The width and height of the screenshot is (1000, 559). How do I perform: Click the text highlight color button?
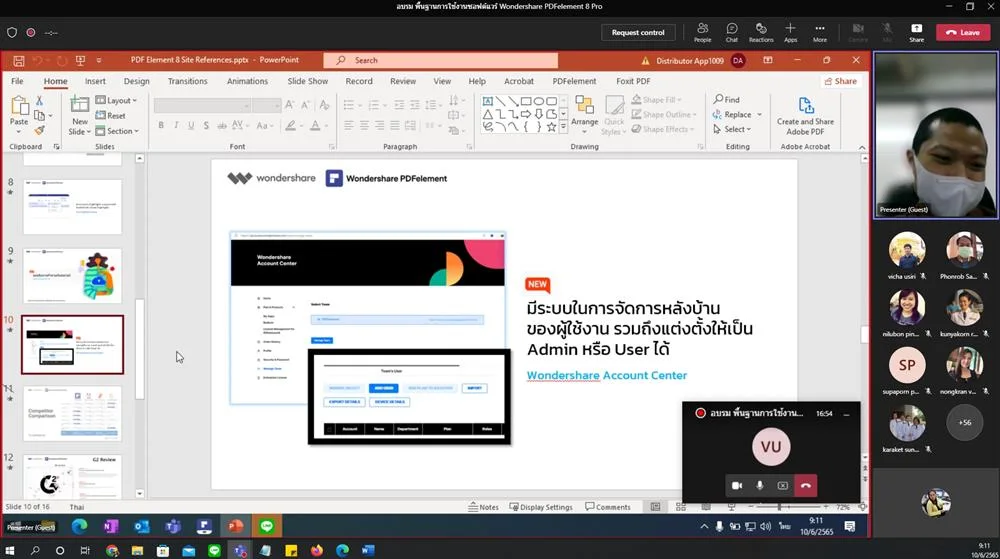coord(291,126)
